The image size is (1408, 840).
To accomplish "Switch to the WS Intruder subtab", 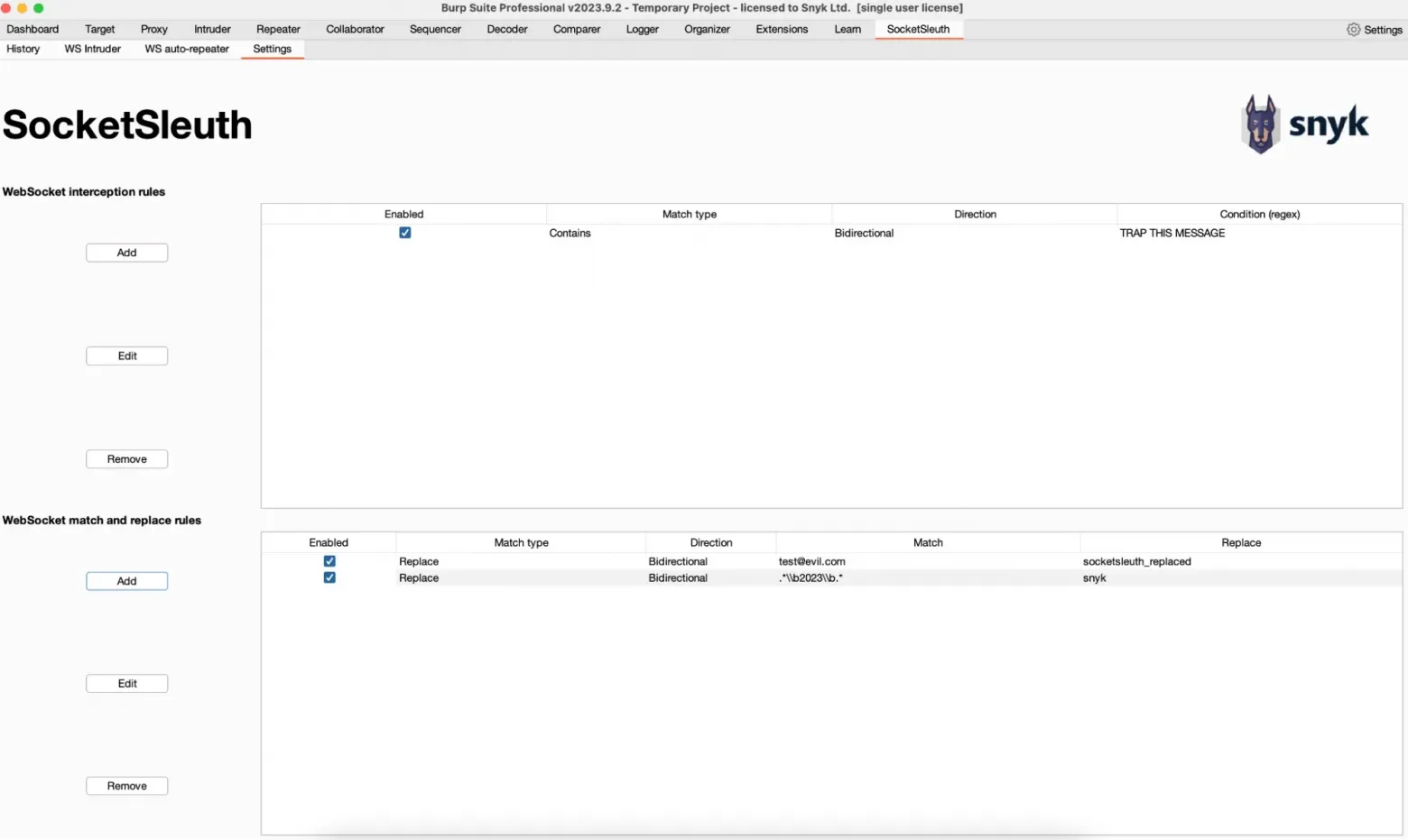I will [92, 49].
